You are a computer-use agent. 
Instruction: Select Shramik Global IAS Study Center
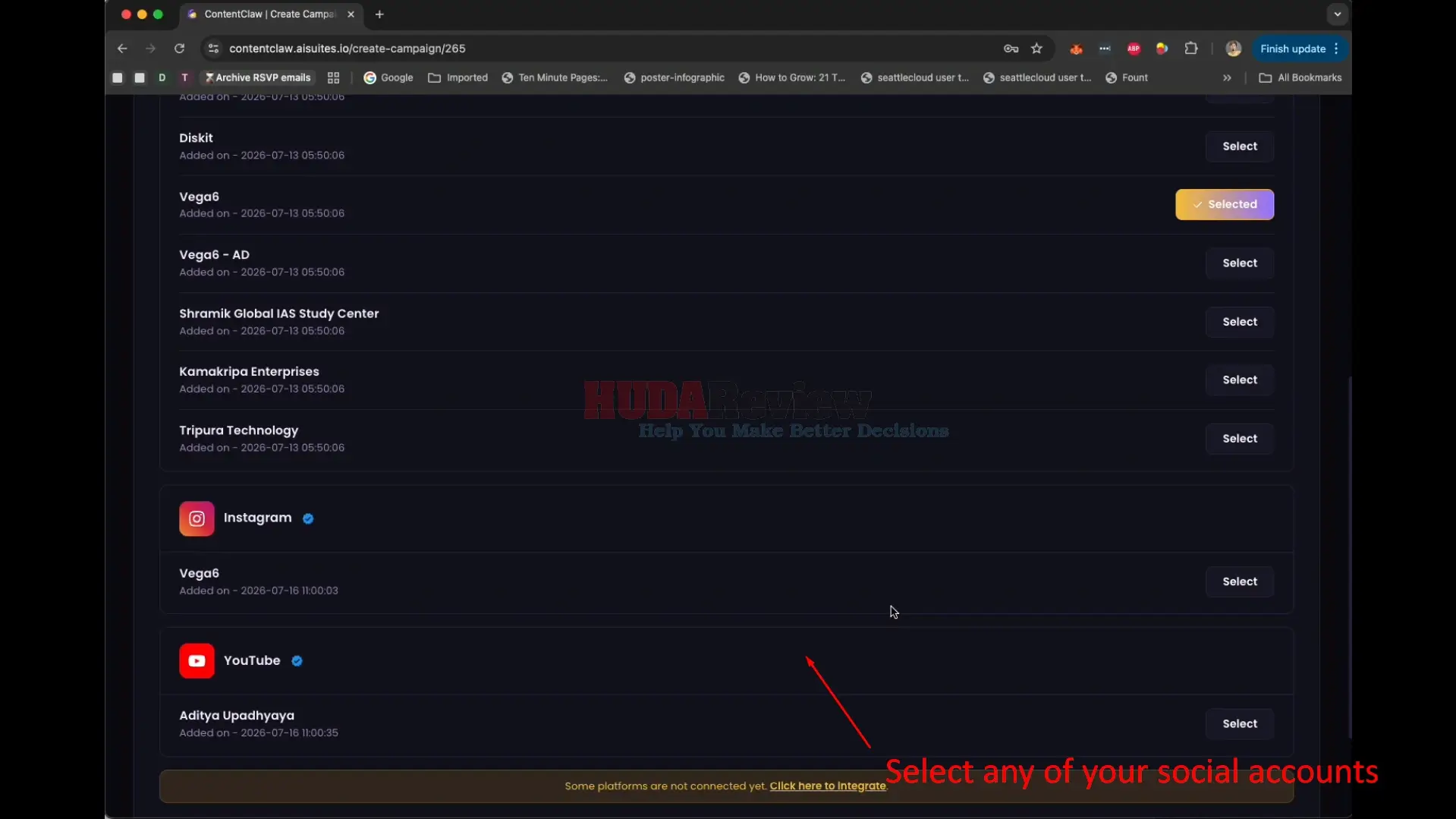pyautogui.click(x=1240, y=322)
